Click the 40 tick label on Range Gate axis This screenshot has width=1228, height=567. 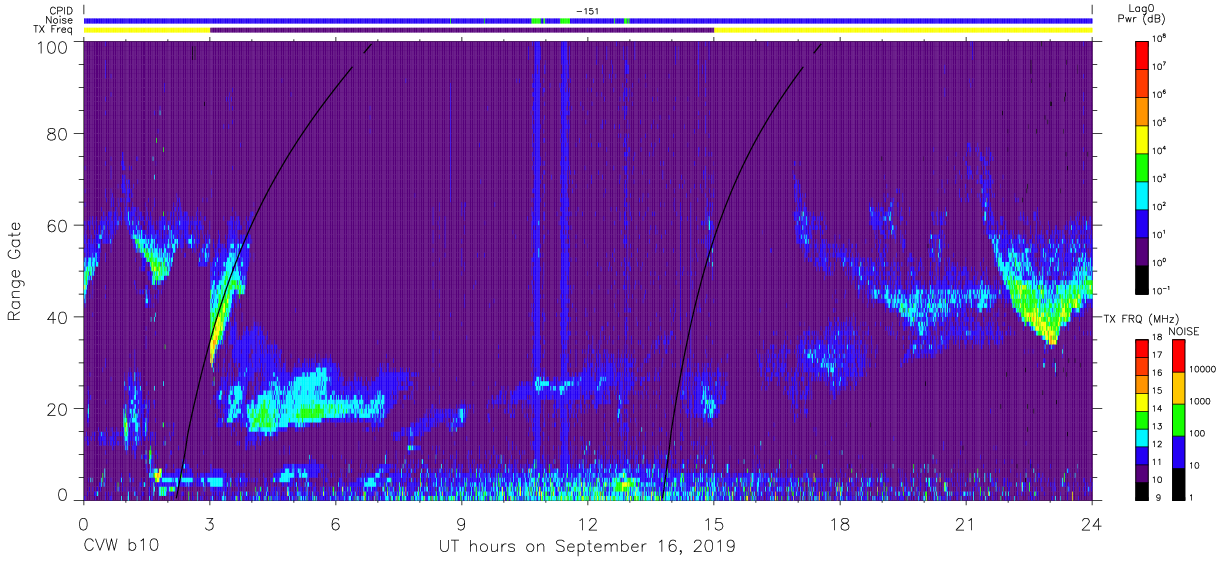pyautogui.click(x=56, y=317)
